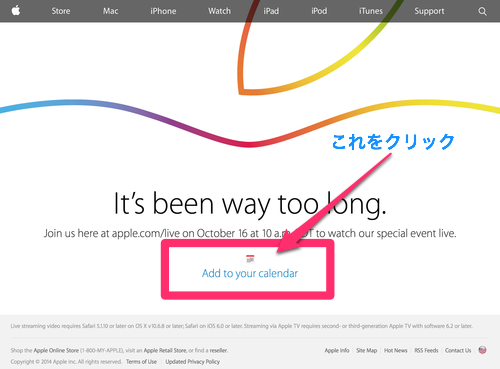Choose region via US flag icon
The width and height of the screenshot is (500, 369).
[x=482, y=350]
